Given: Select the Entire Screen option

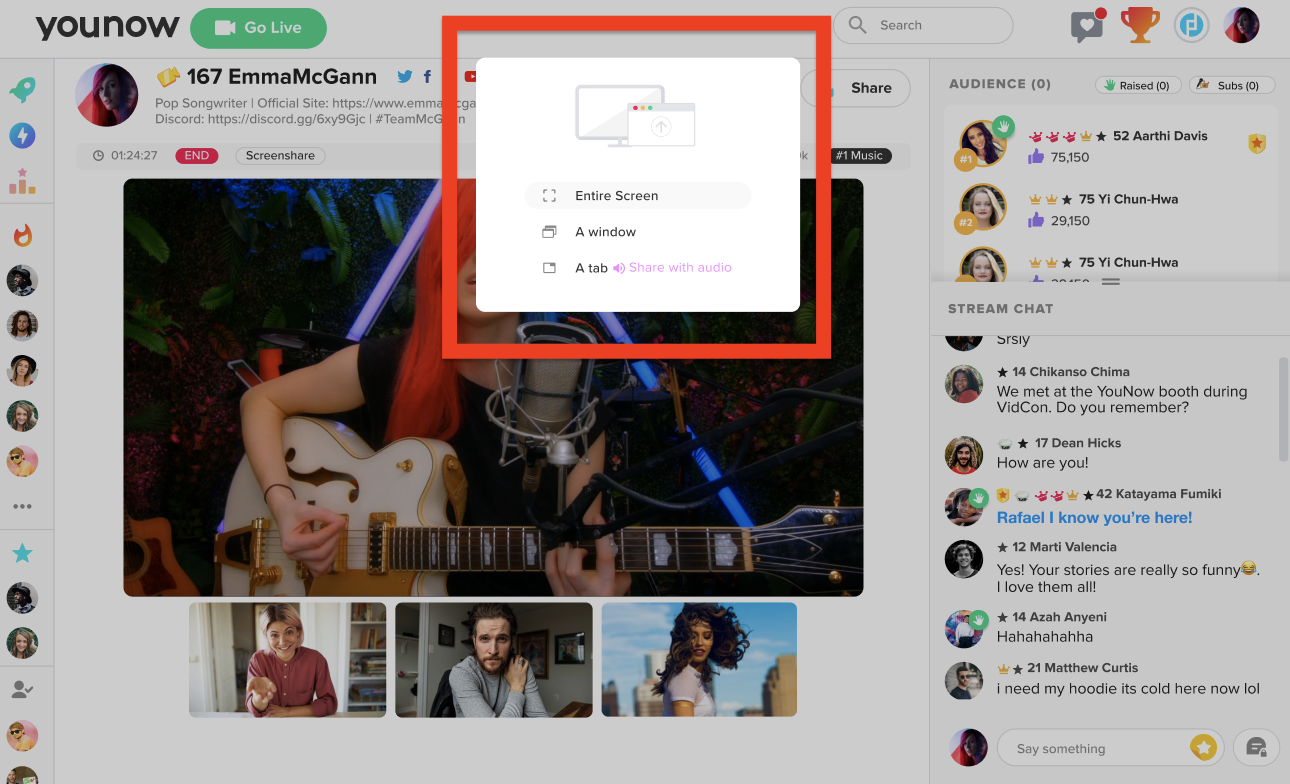Looking at the screenshot, I should pyautogui.click(x=638, y=196).
